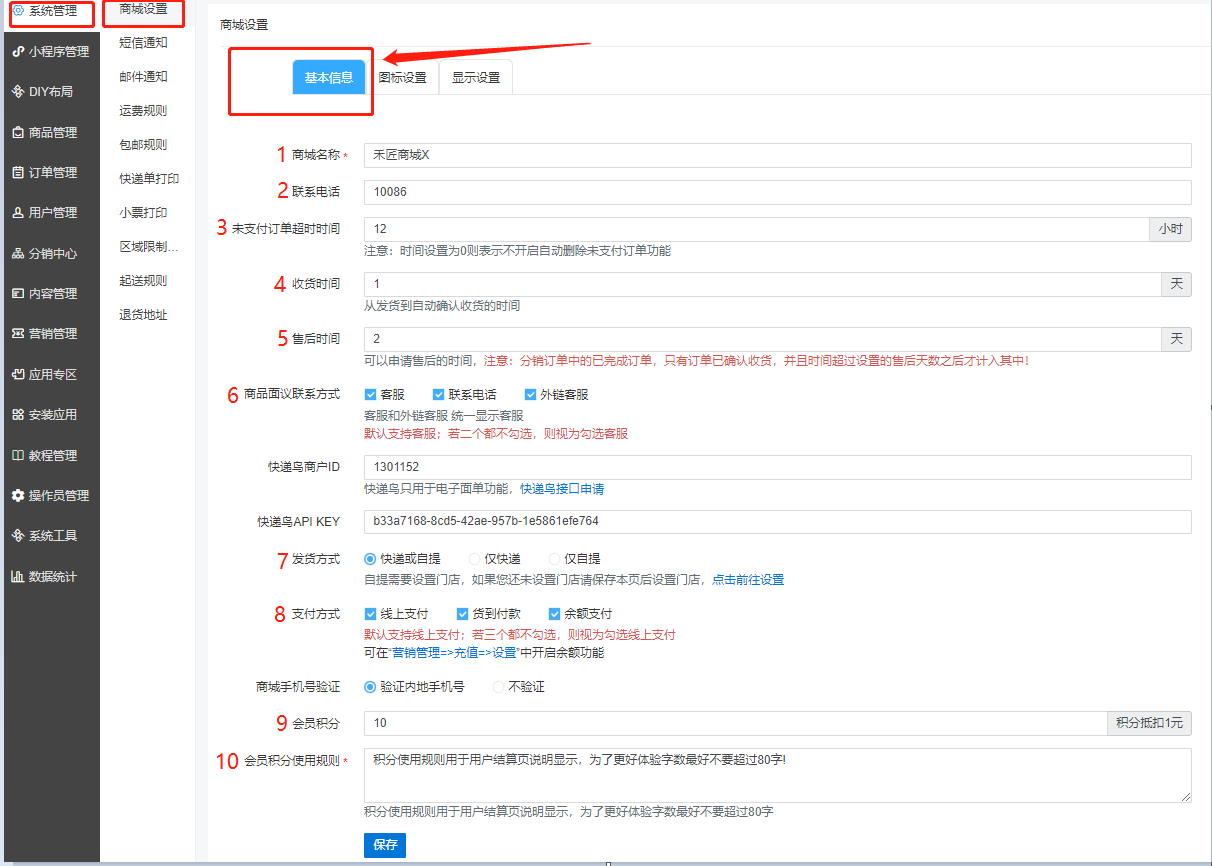Click the 系统管理 gear icon
The width and height of the screenshot is (1212, 866).
pyautogui.click(x=18, y=10)
